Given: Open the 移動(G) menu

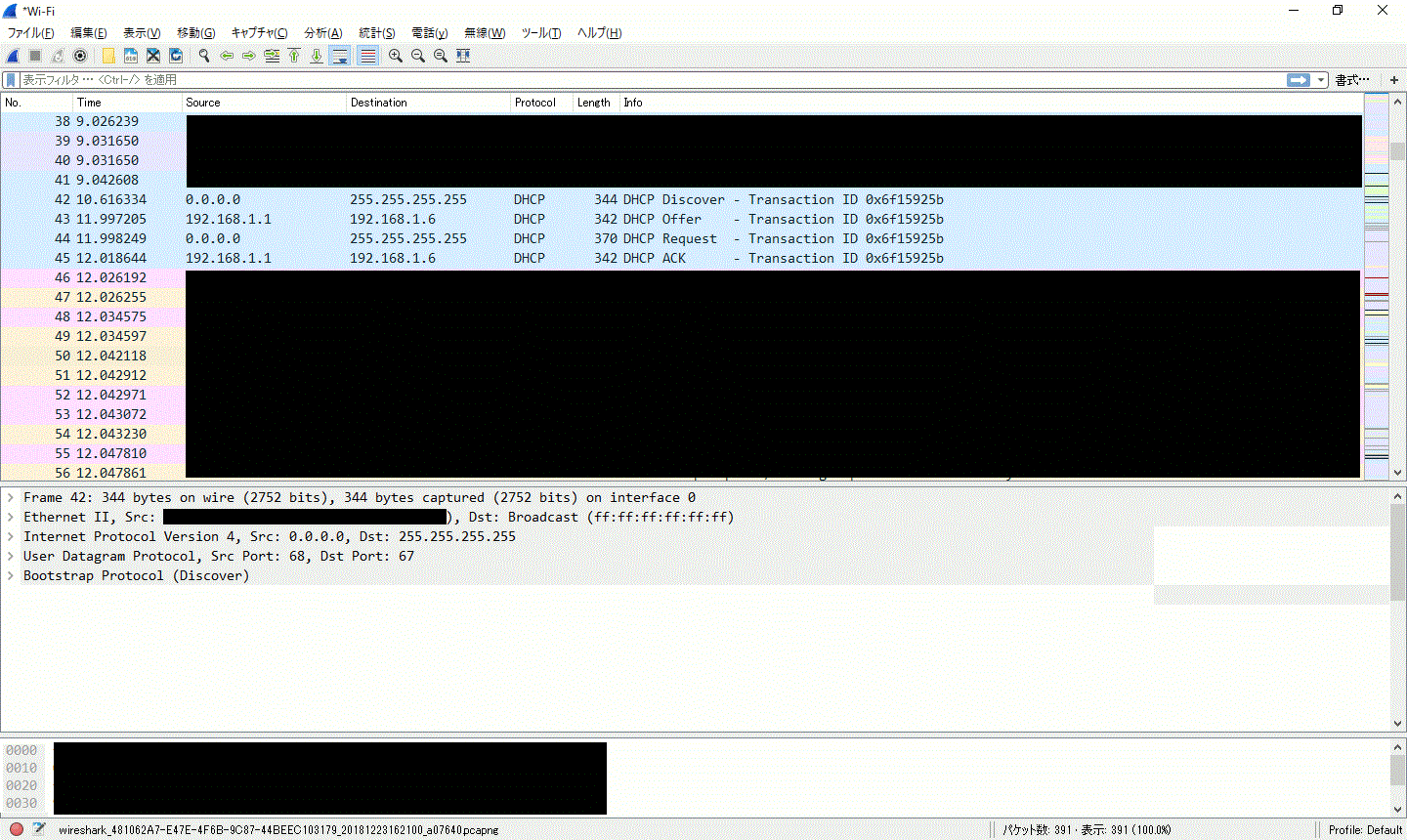Looking at the screenshot, I should [x=195, y=33].
